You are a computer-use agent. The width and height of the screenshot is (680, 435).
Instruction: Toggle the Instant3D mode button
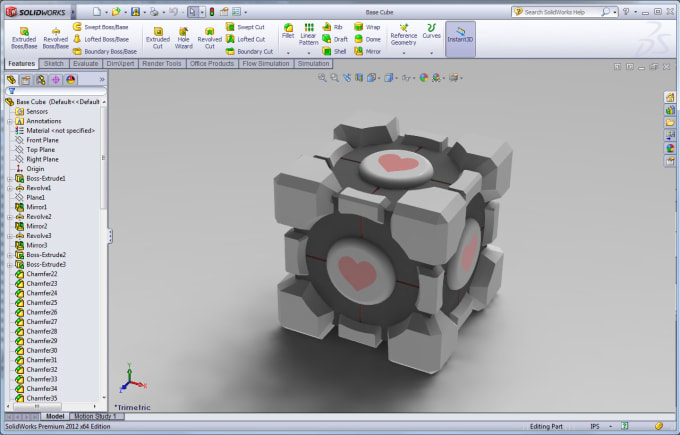460,39
